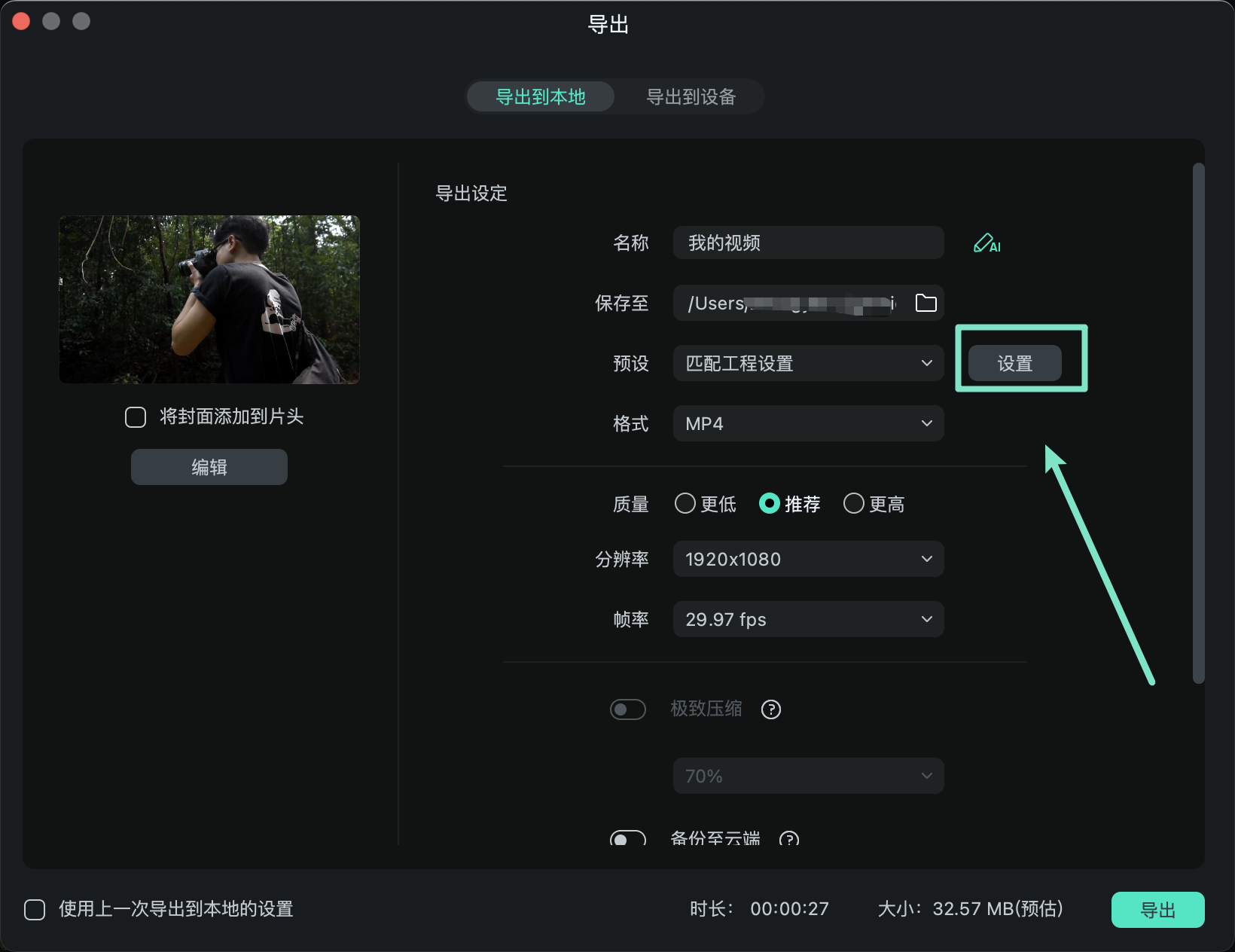Viewport: 1235px width, 952px height.
Task: Click the help icon next to 极致压缩
Action: [770, 709]
